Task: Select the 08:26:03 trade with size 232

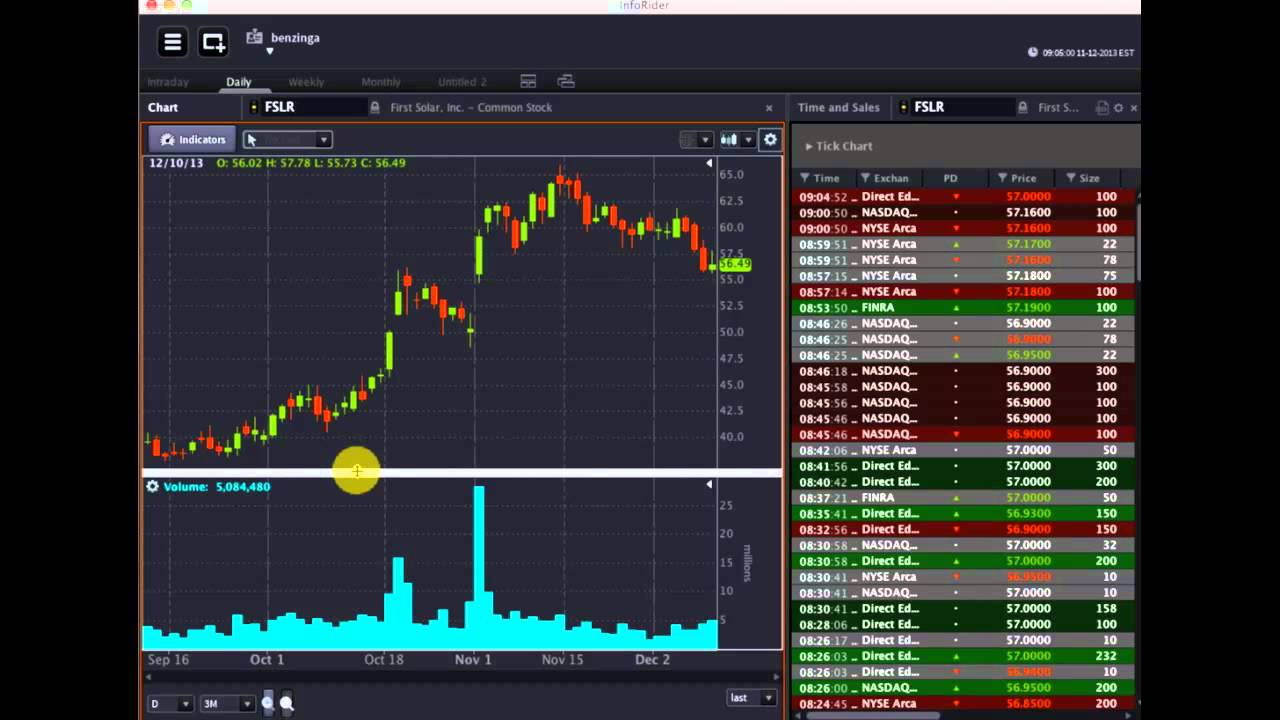Action: coord(963,656)
